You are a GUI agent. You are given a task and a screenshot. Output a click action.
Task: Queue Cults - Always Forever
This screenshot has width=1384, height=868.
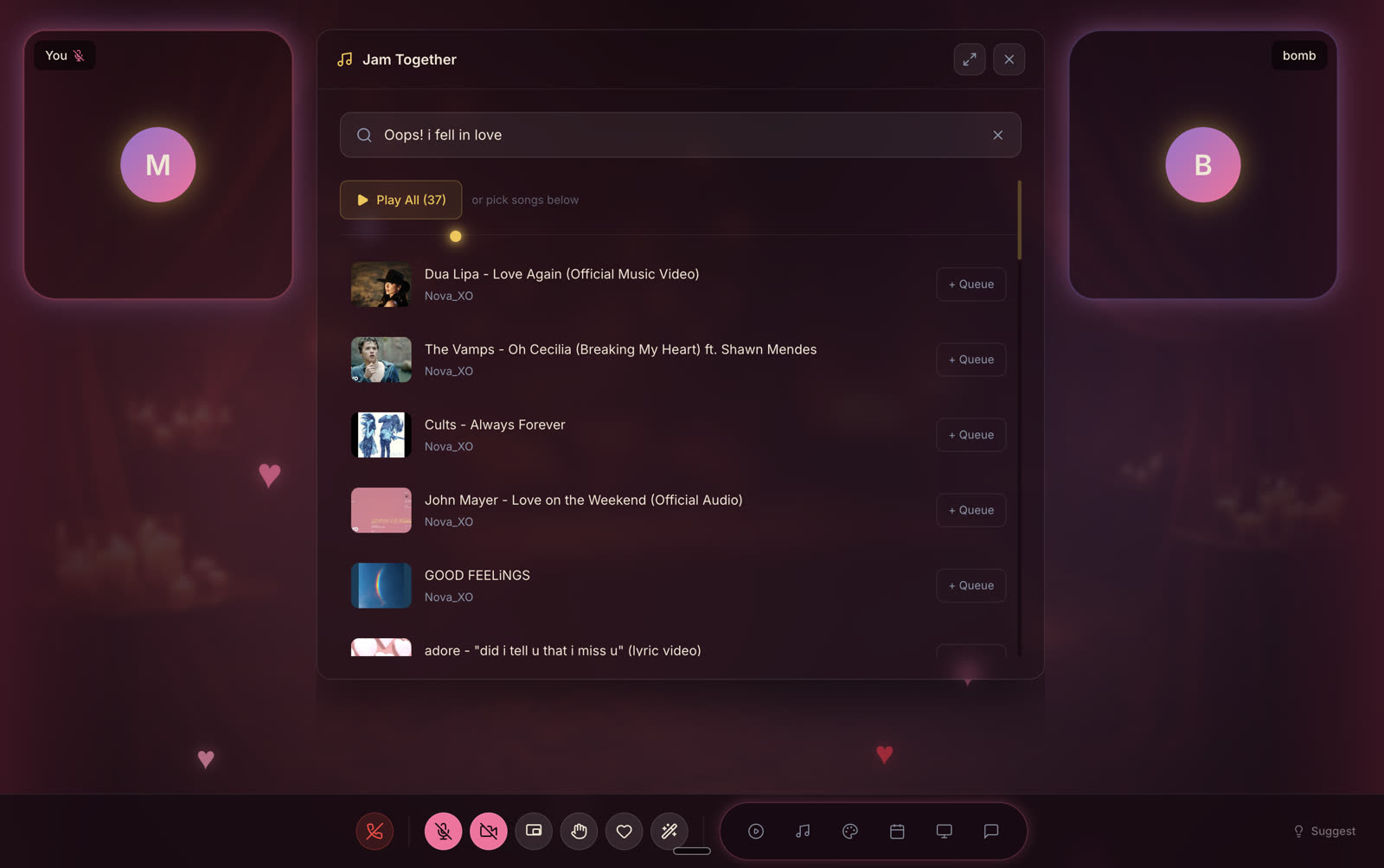[971, 435]
